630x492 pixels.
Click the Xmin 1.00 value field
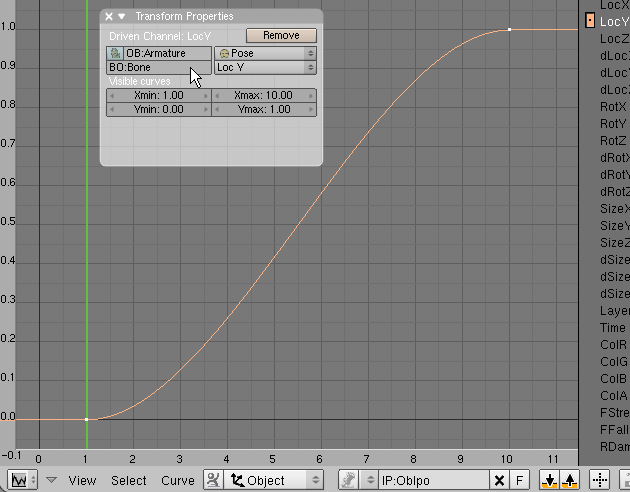tap(159, 96)
